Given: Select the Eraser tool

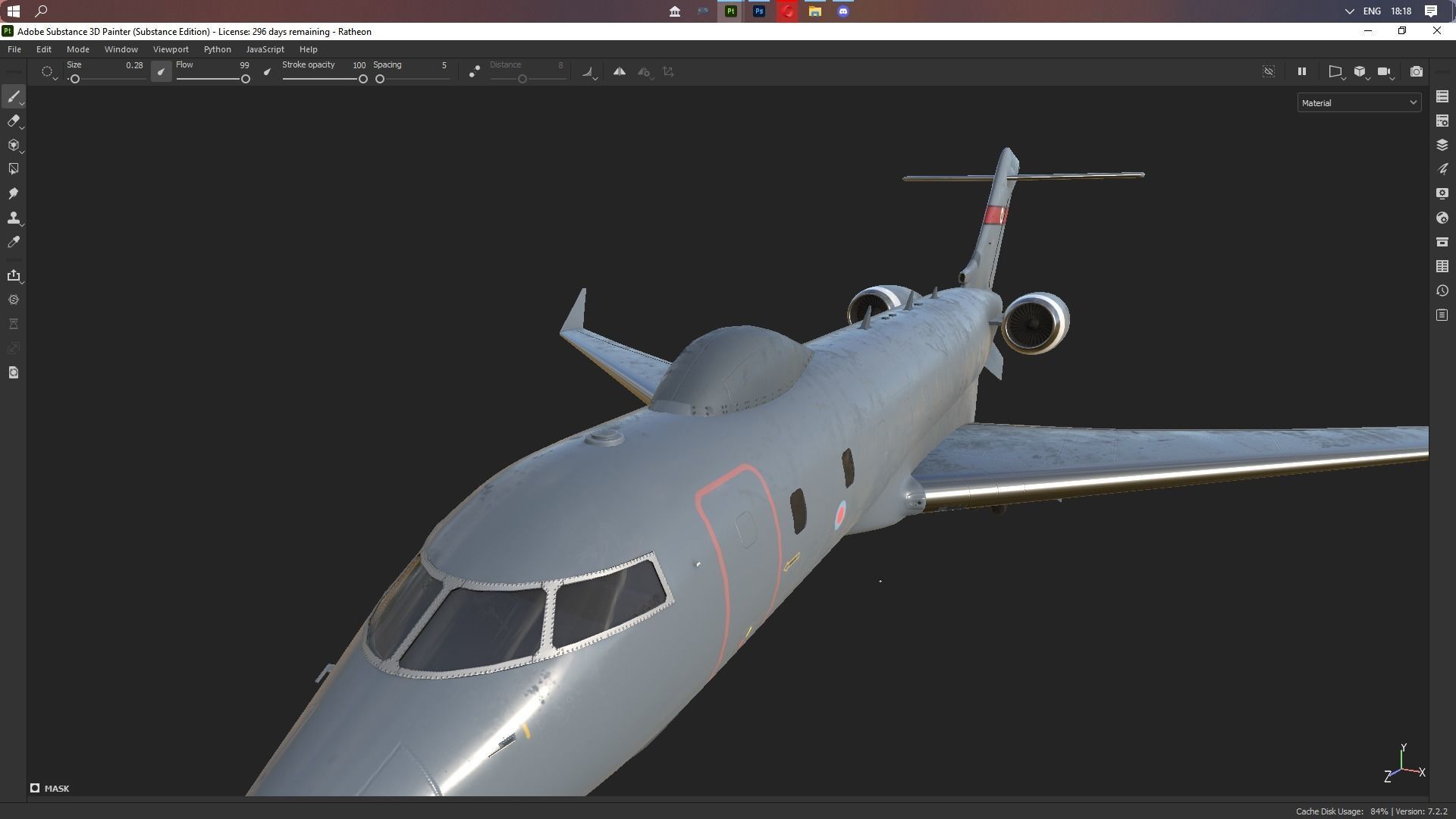Looking at the screenshot, I should [x=13, y=121].
